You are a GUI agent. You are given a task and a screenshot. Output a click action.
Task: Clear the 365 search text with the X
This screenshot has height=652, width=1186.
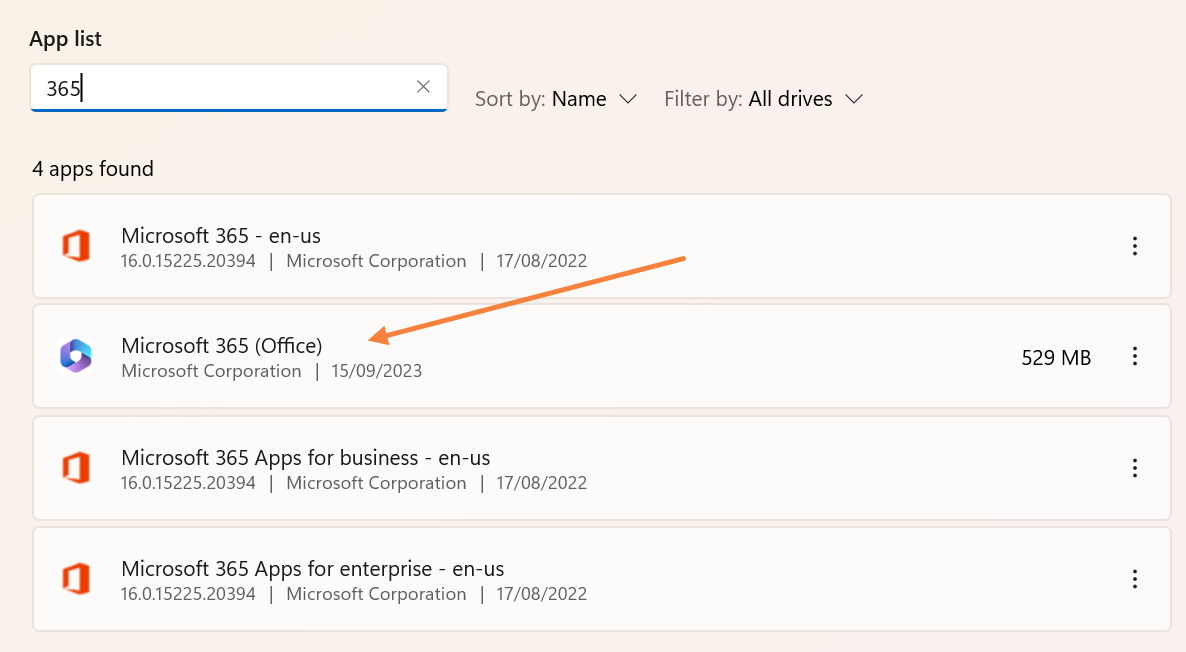[x=424, y=87]
